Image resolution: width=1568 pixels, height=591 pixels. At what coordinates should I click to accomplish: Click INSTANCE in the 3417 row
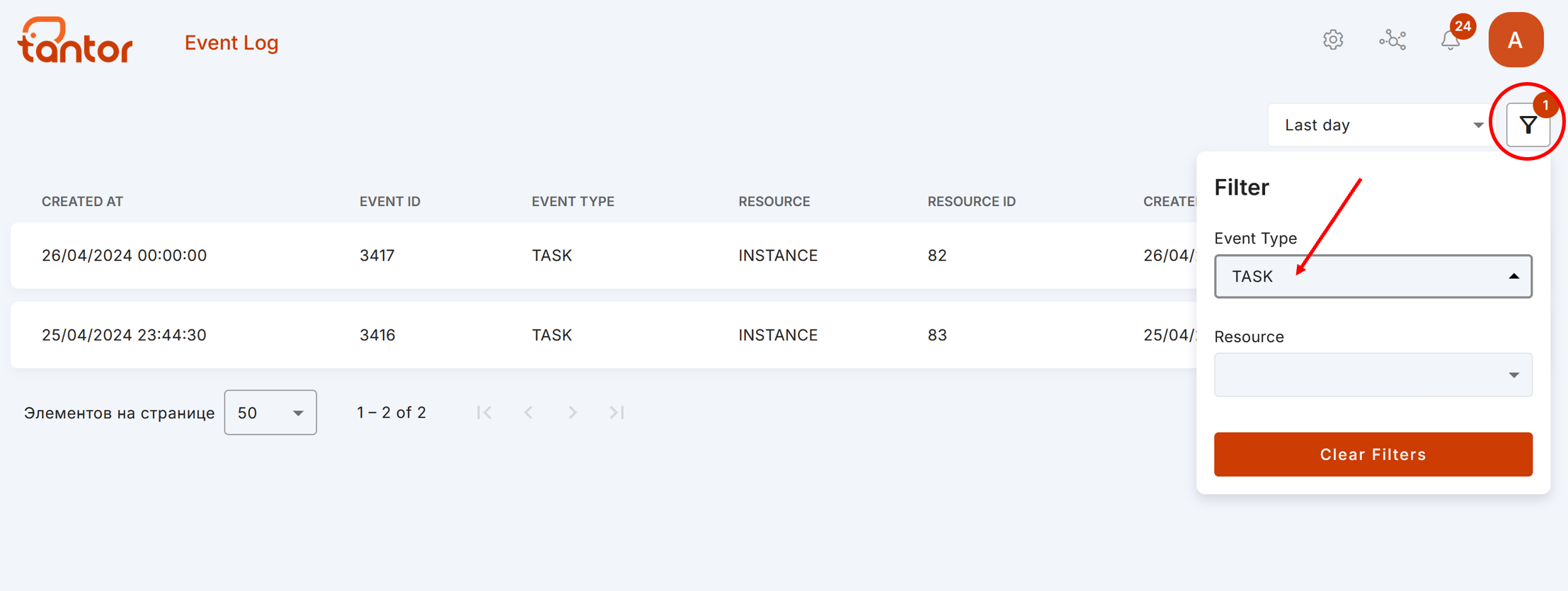(x=778, y=256)
